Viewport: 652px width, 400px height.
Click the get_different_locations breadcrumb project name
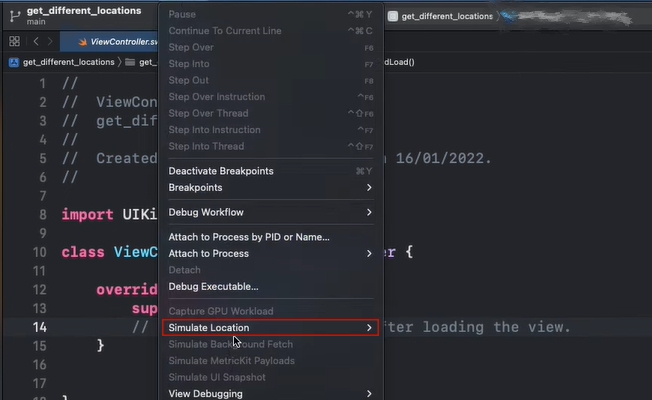[69, 62]
